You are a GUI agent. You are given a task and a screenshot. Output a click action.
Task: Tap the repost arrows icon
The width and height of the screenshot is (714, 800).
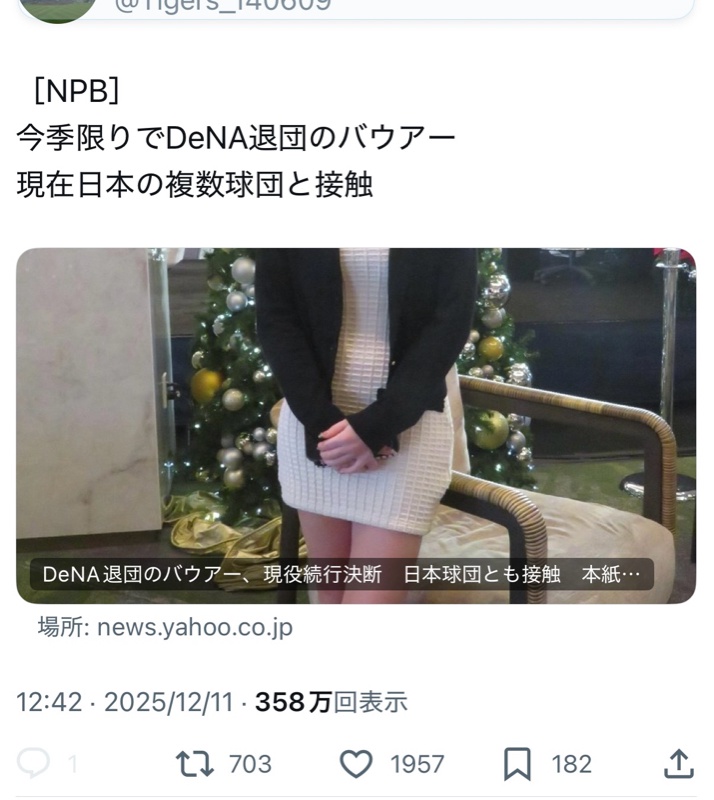194,764
